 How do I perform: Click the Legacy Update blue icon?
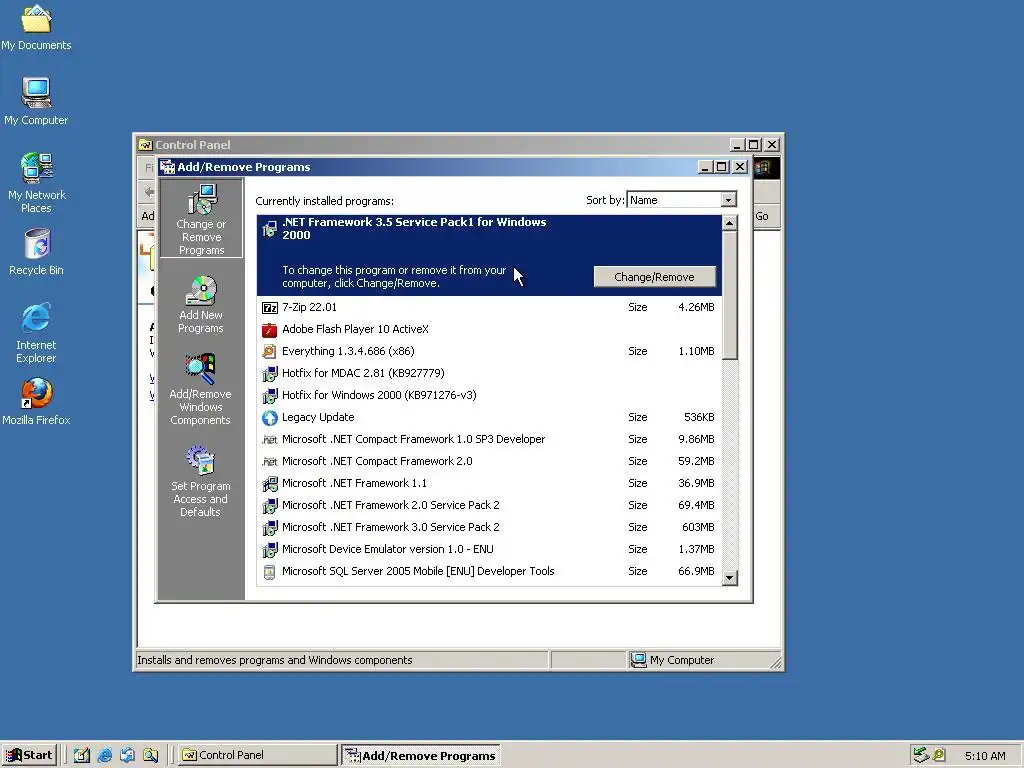coord(270,417)
